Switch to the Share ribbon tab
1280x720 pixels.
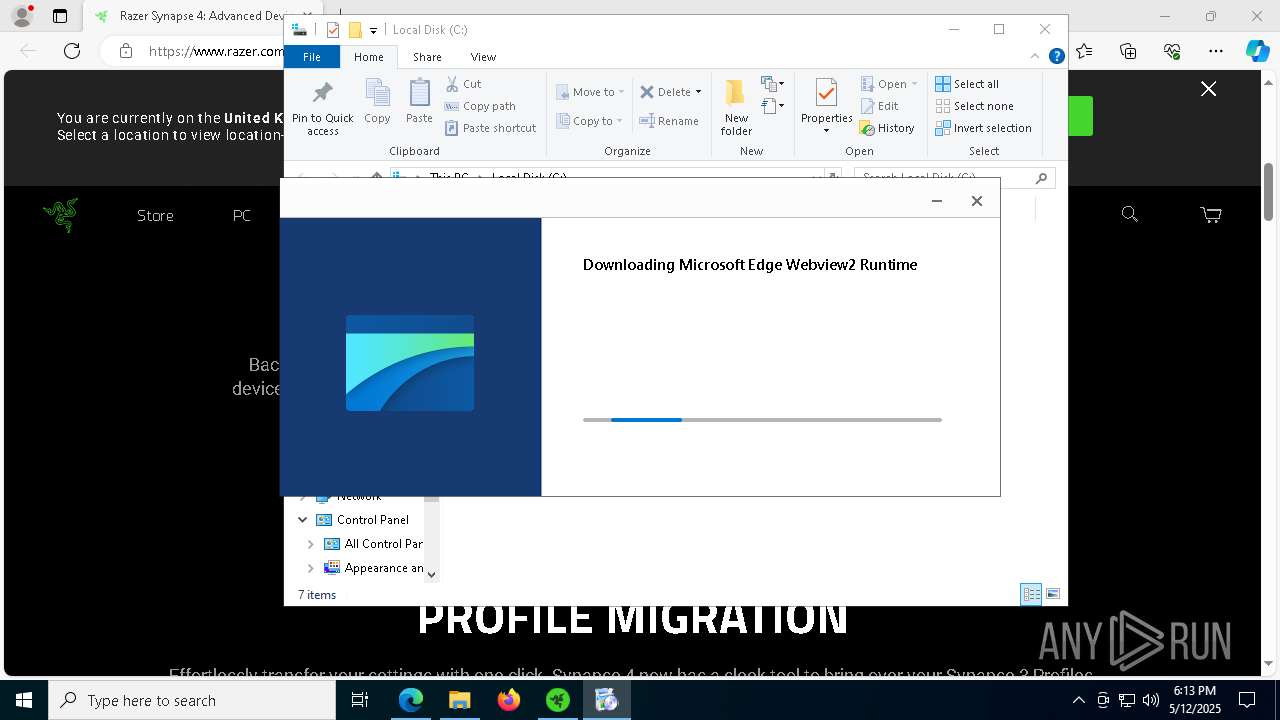pos(427,57)
